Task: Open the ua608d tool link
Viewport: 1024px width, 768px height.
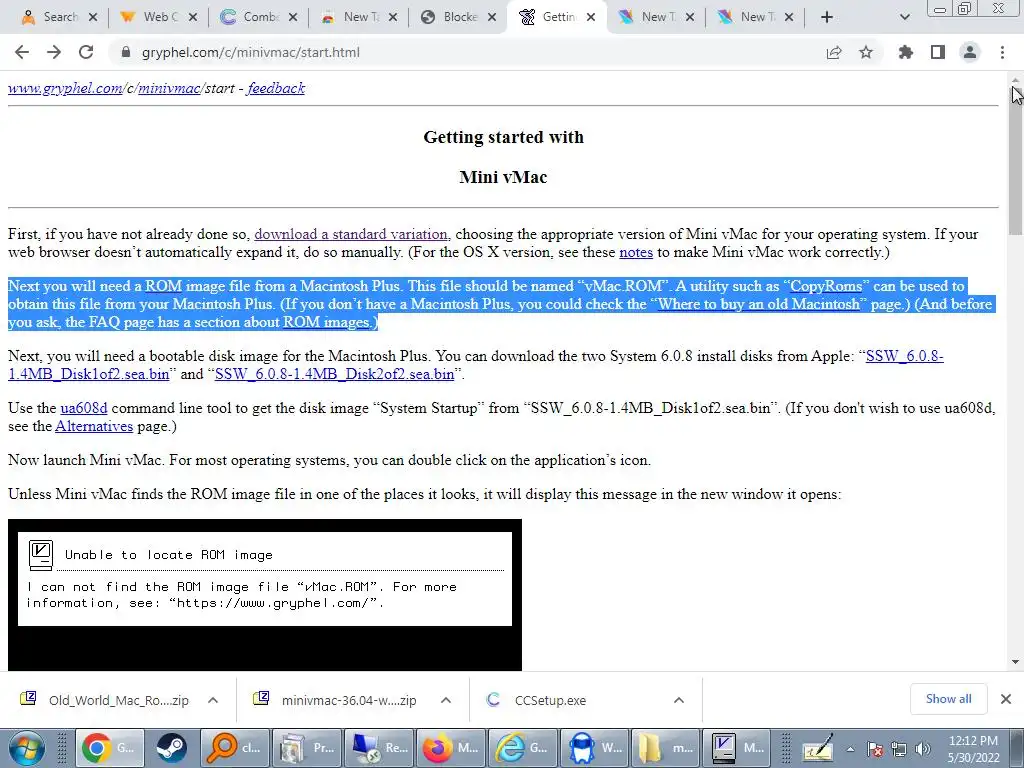Action: (84, 408)
